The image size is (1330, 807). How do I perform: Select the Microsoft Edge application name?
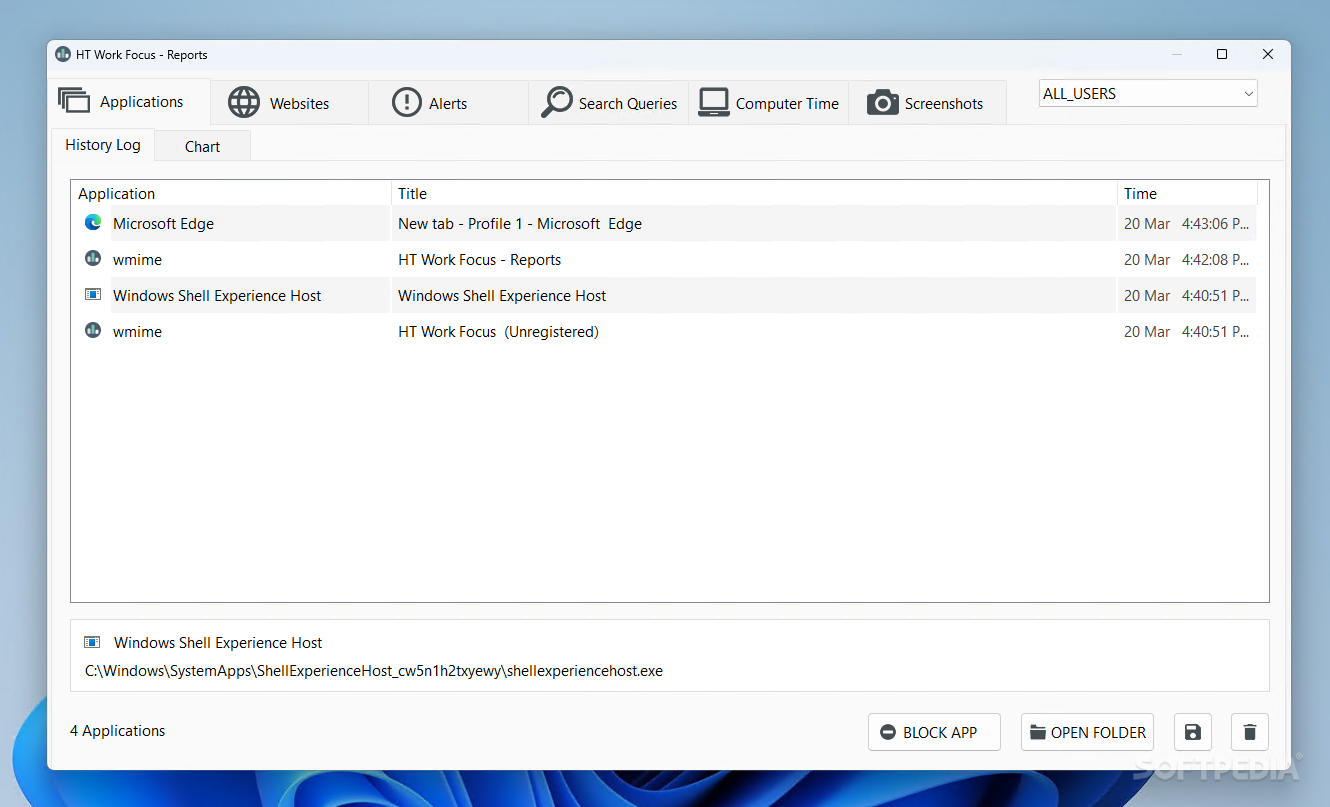[163, 224]
